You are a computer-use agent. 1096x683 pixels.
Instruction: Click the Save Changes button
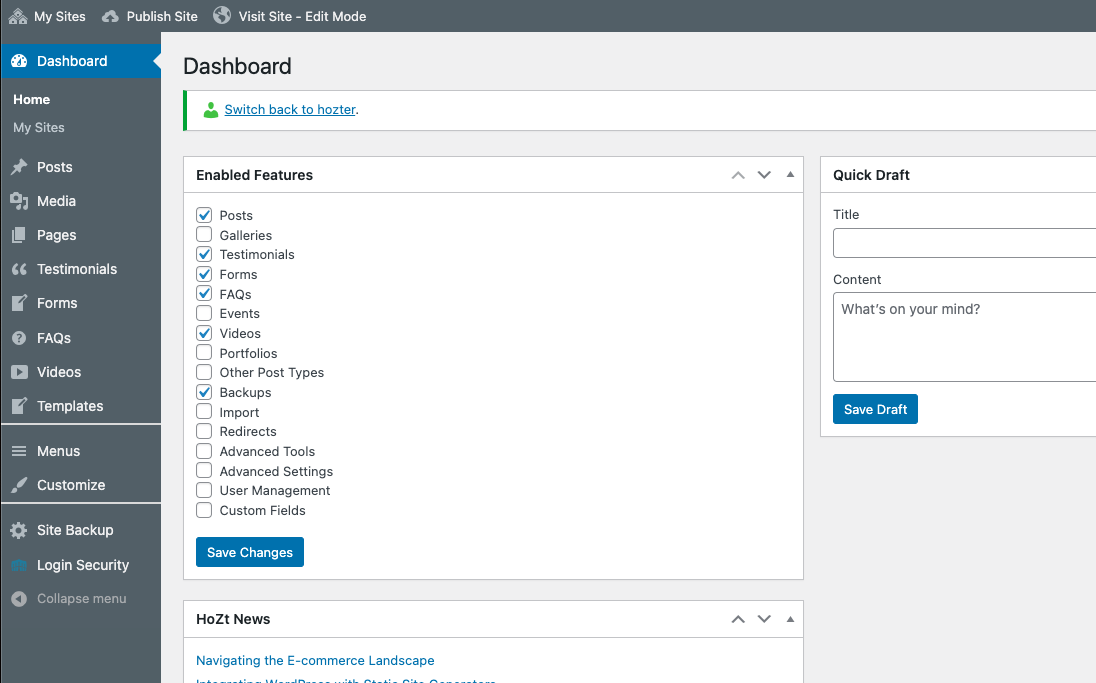tap(250, 552)
